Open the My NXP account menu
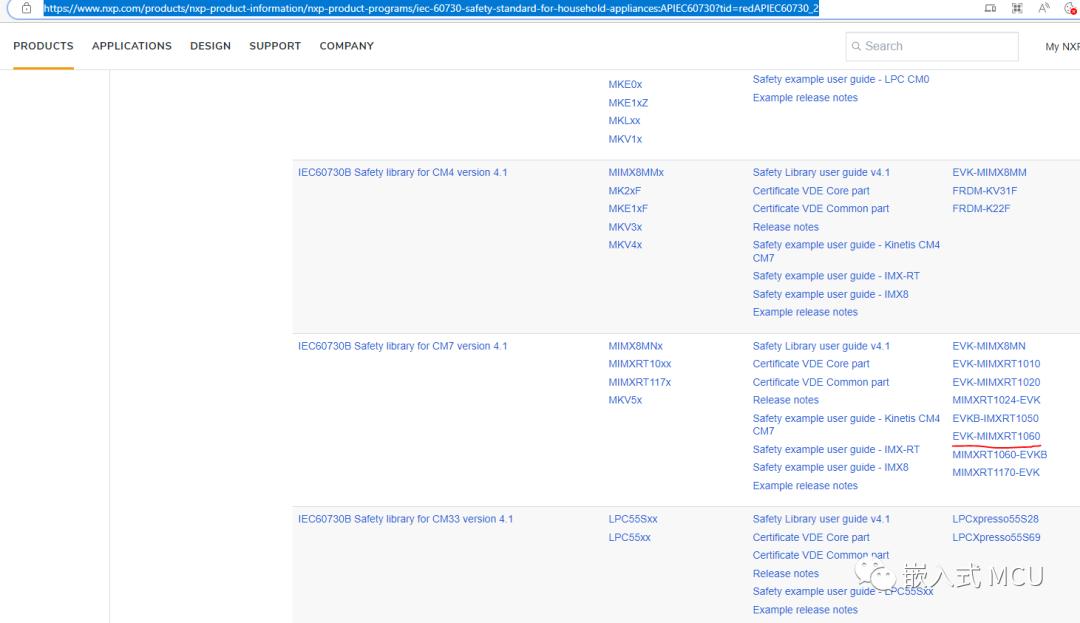Image resolution: width=1080 pixels, height=623 pixels. pos(1062,47)
